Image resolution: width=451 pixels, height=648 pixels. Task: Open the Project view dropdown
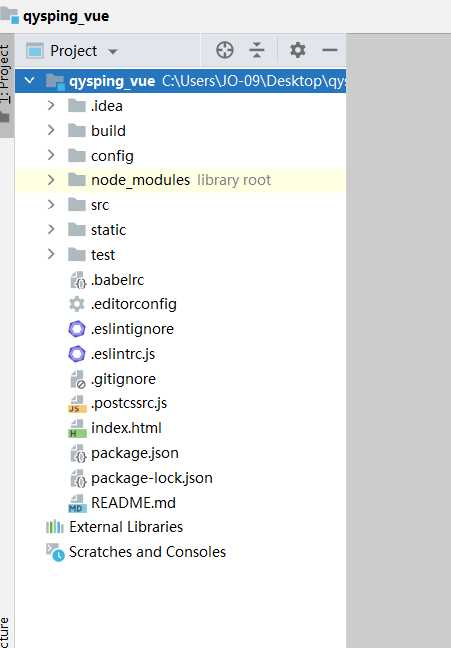(x=112, y=52)
